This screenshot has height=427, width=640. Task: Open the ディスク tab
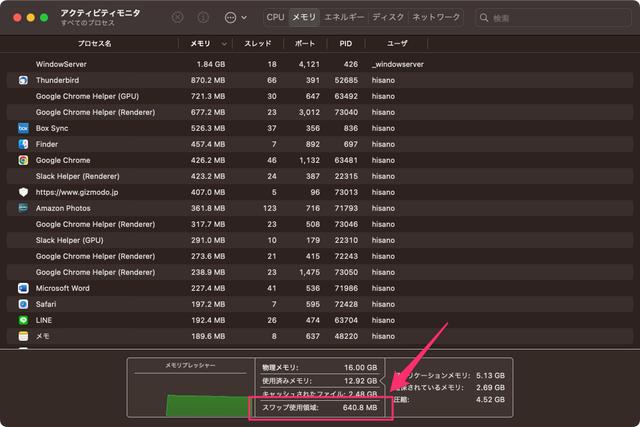click(388, 18)
